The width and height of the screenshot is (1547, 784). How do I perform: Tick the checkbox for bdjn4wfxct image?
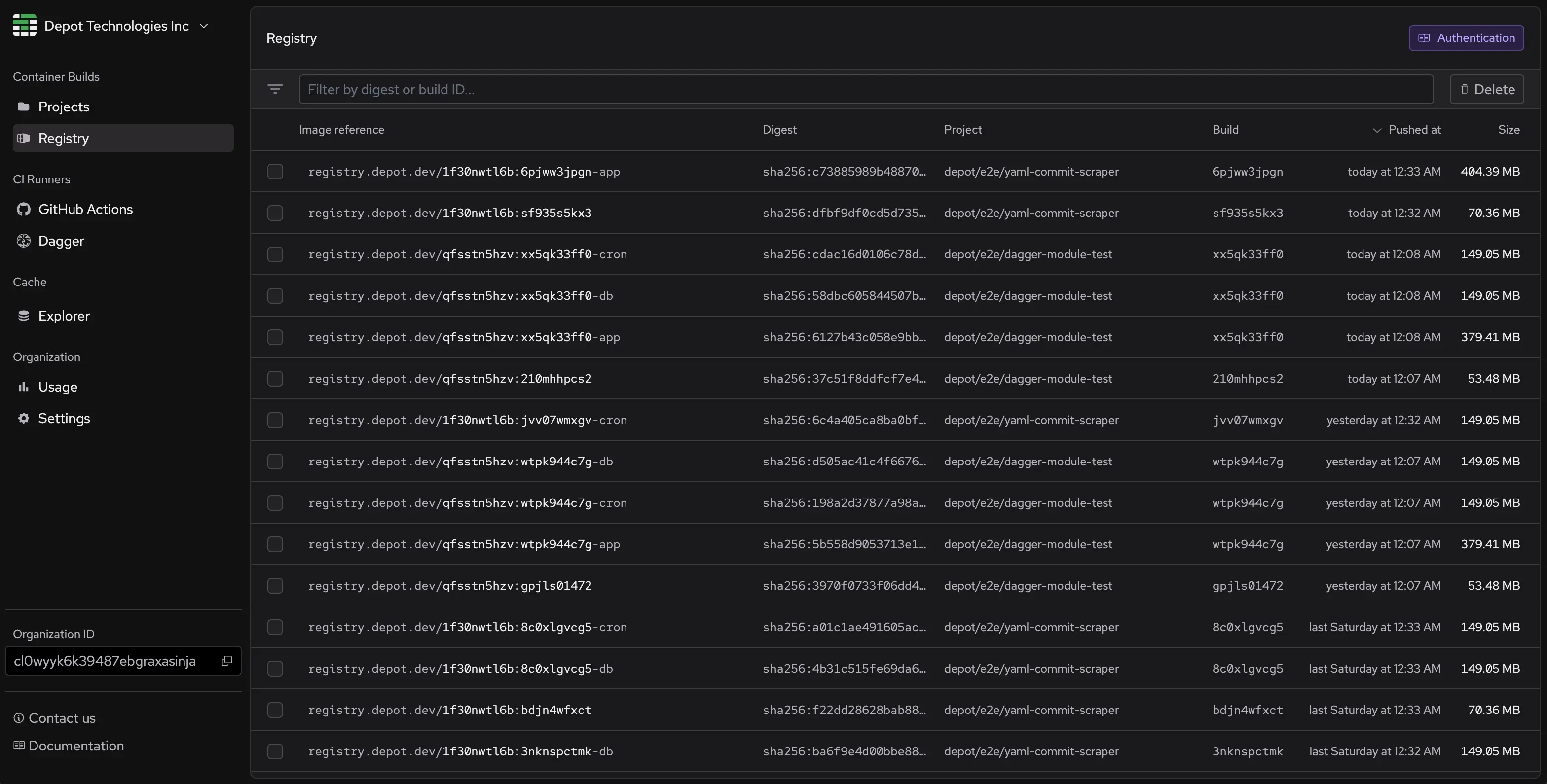point(276,710)
